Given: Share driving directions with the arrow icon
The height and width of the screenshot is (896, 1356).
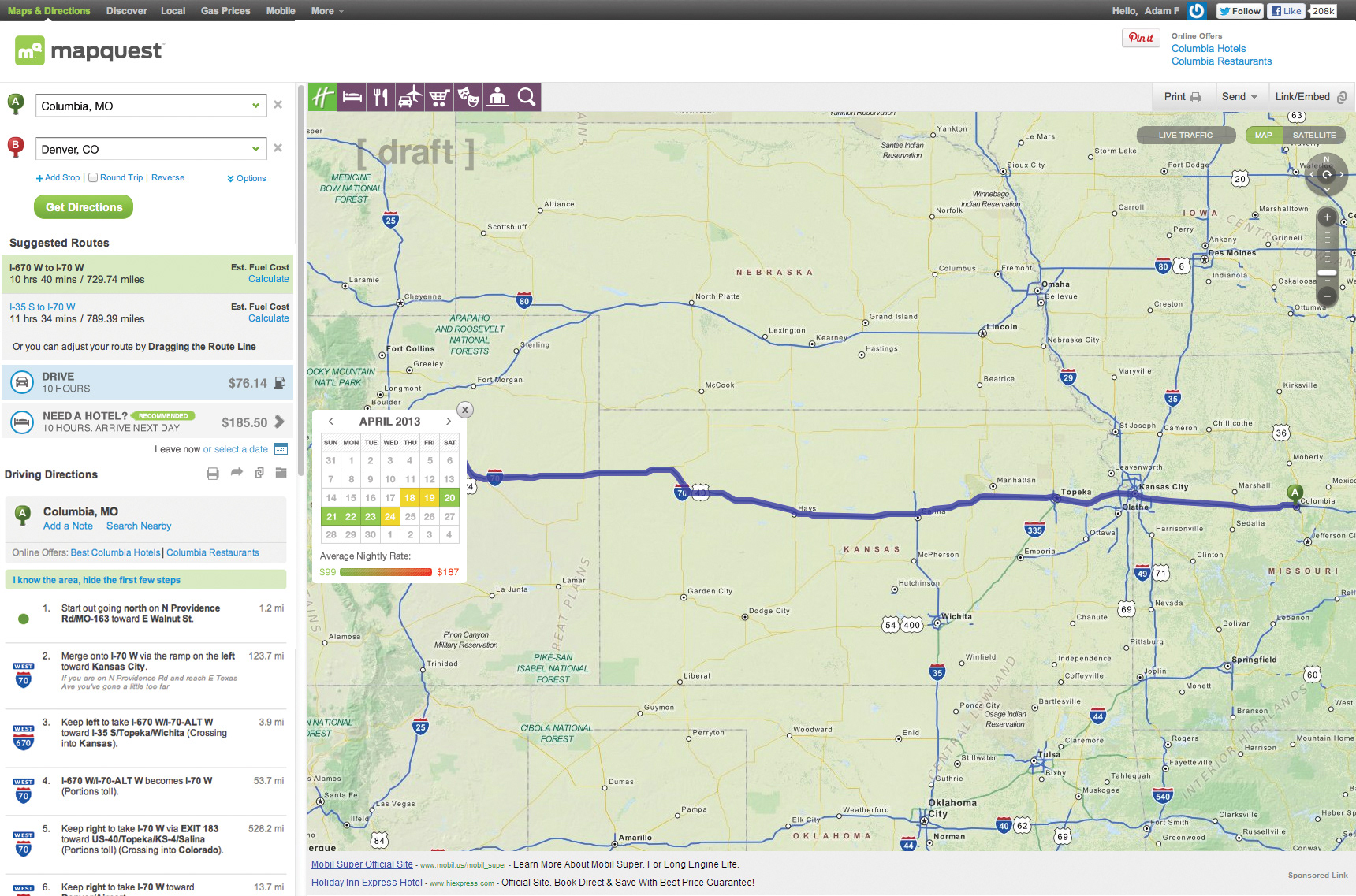Looking at the screenshot, I should tap(237, 473).
